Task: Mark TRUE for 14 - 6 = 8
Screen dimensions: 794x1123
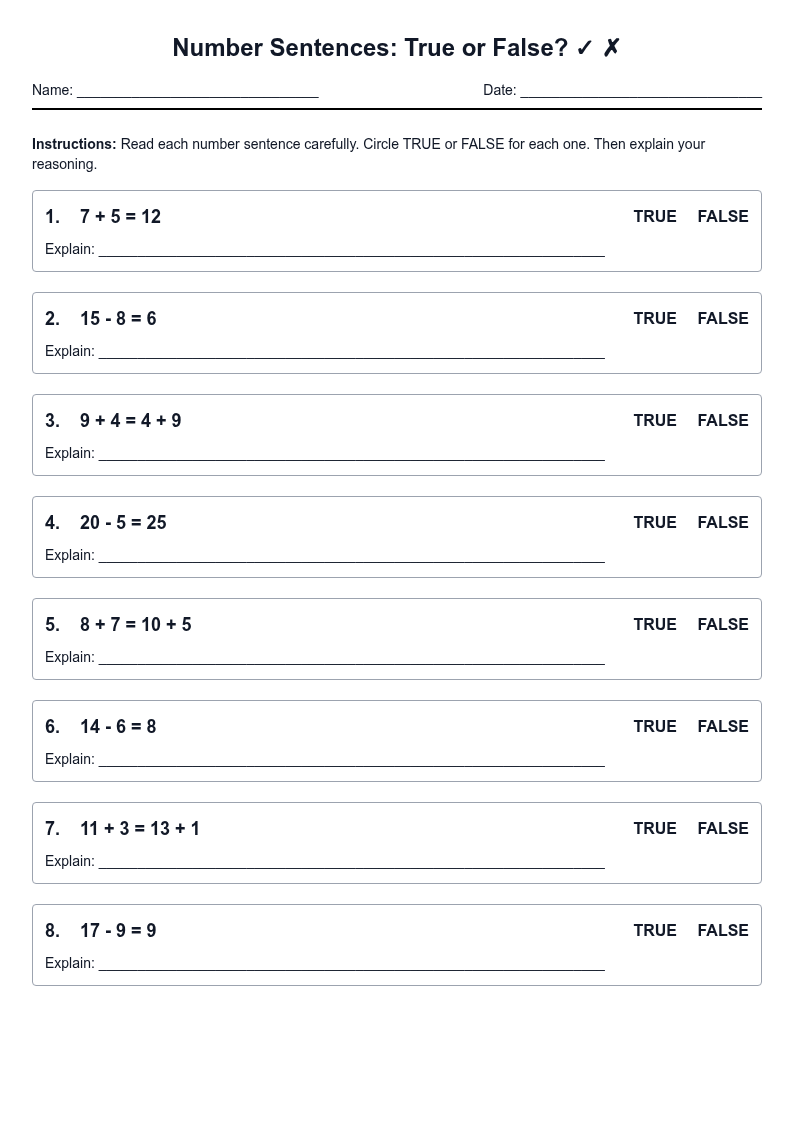Action: [x=654, y=726]
